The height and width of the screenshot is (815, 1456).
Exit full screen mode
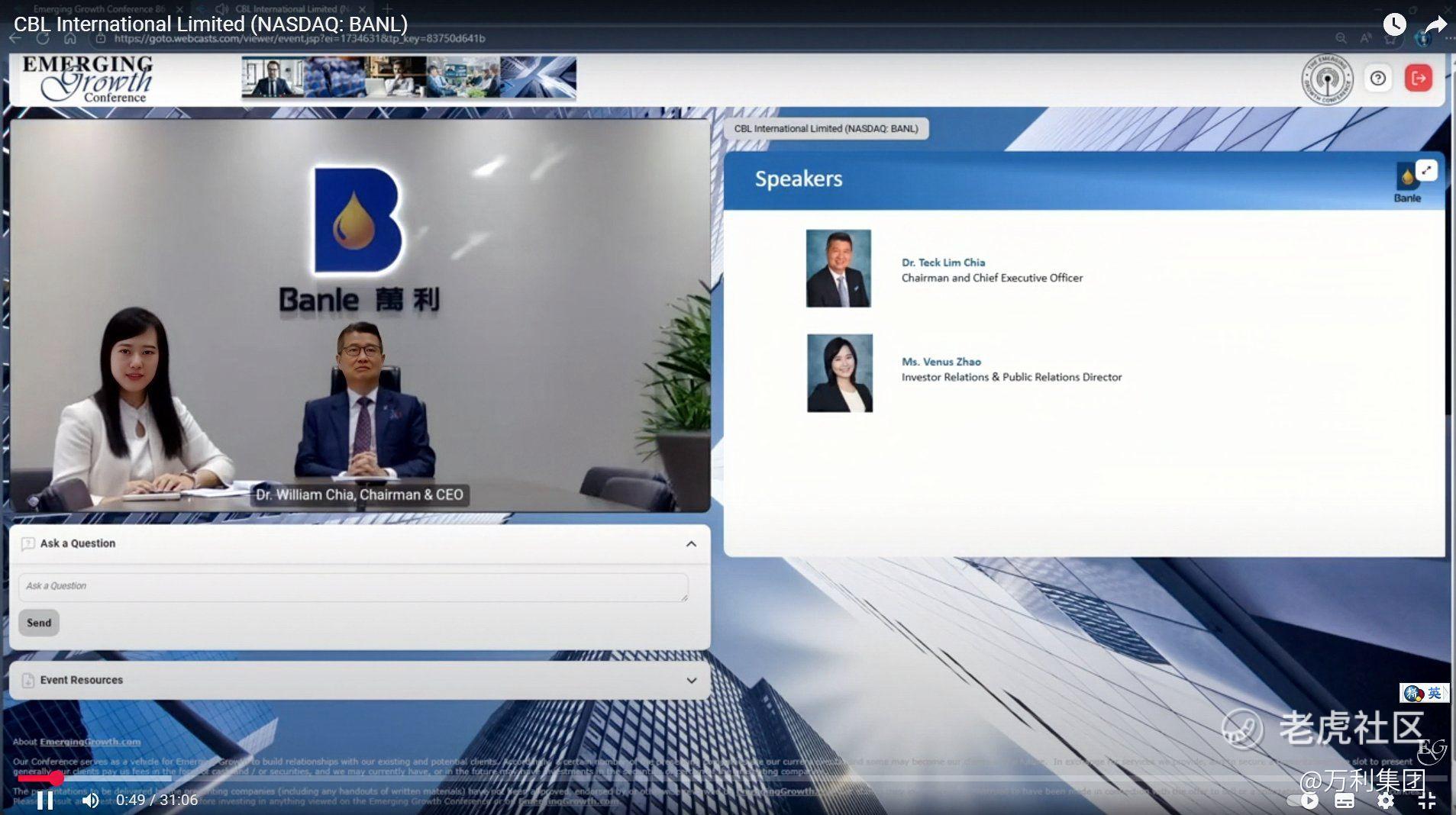click(1426, 801)
